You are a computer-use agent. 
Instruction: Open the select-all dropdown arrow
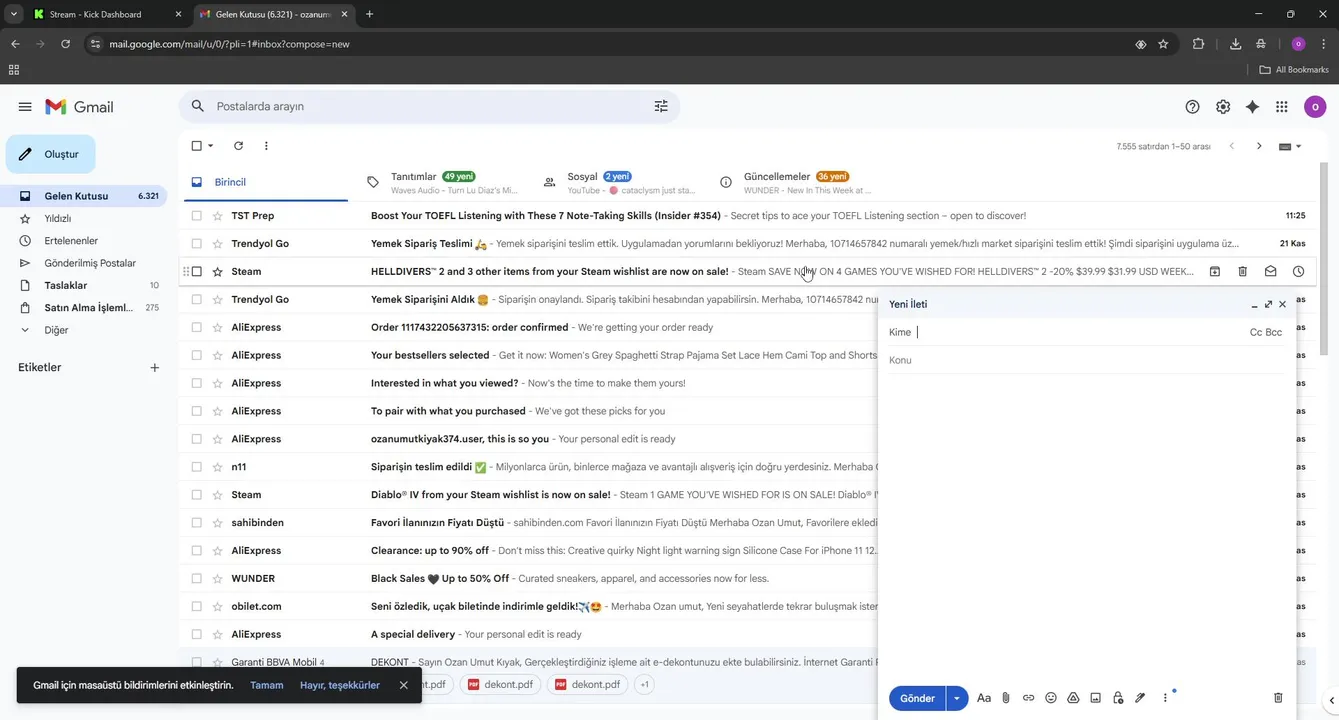[x=210, y=146]
